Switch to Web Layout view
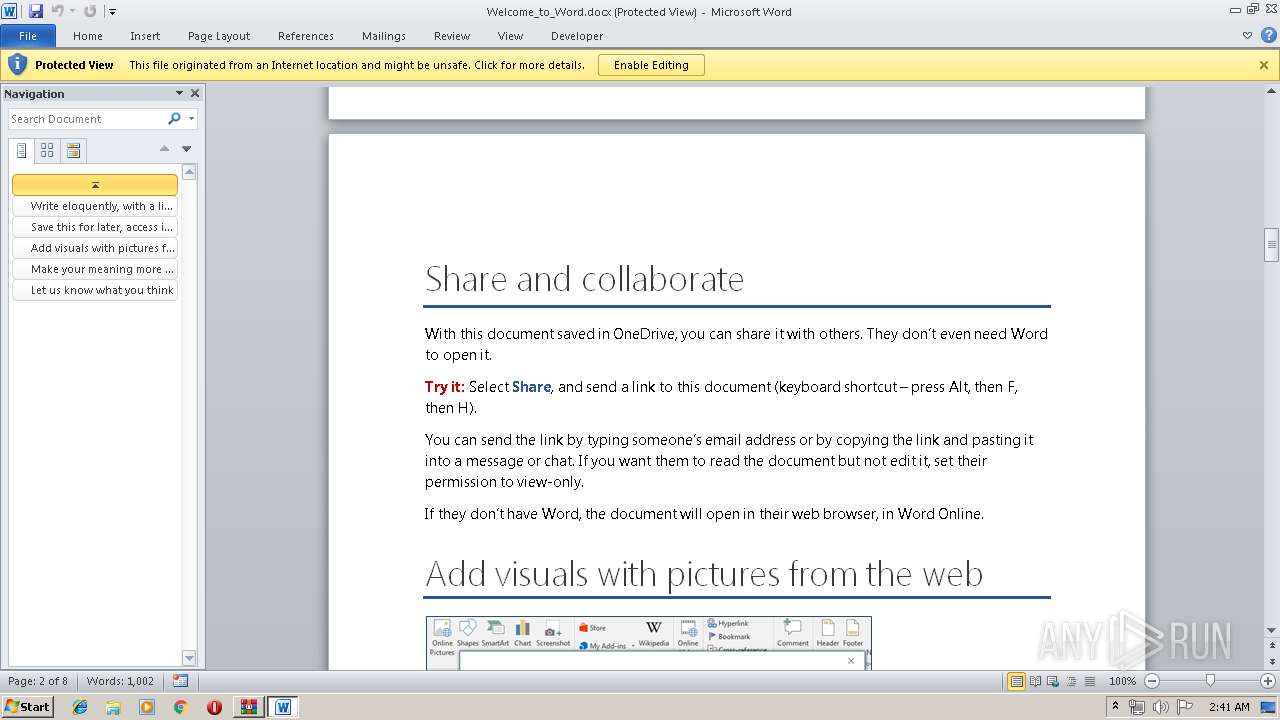 click(1053, 681)
